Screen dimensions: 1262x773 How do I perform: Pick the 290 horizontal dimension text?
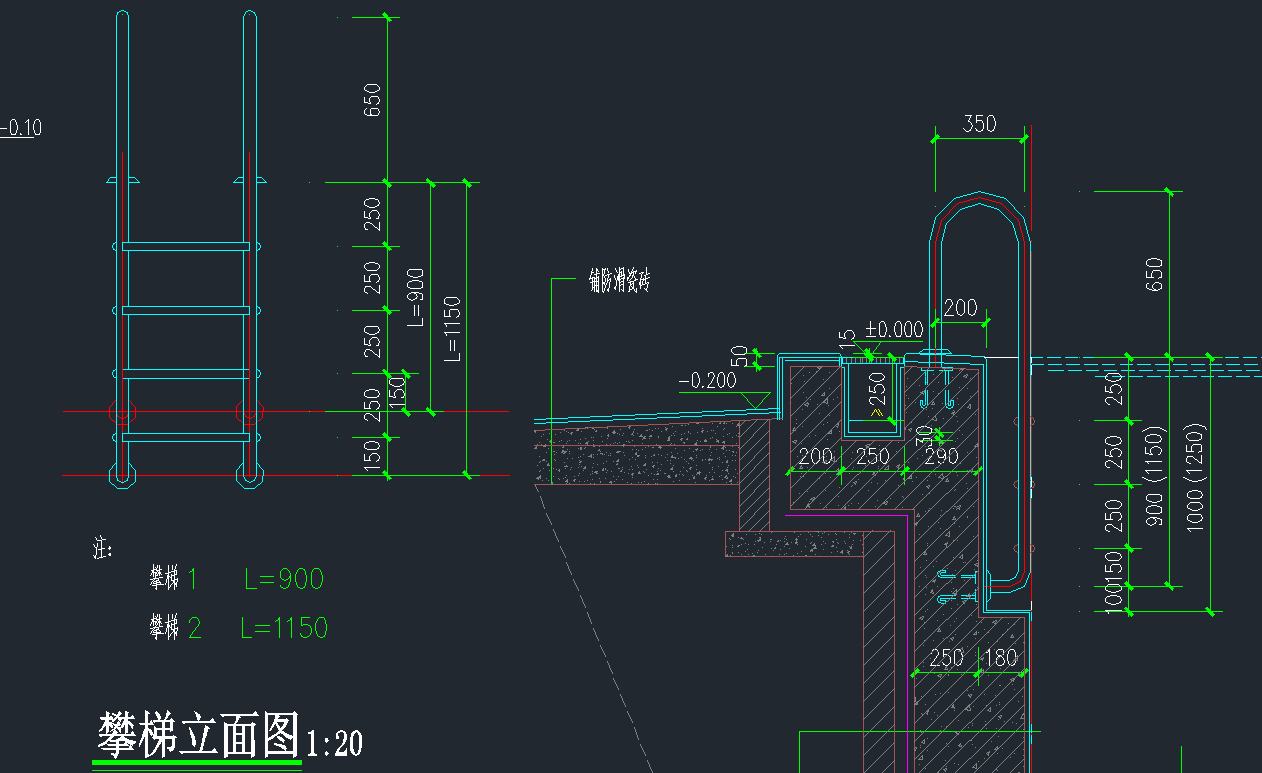(940, 456)
